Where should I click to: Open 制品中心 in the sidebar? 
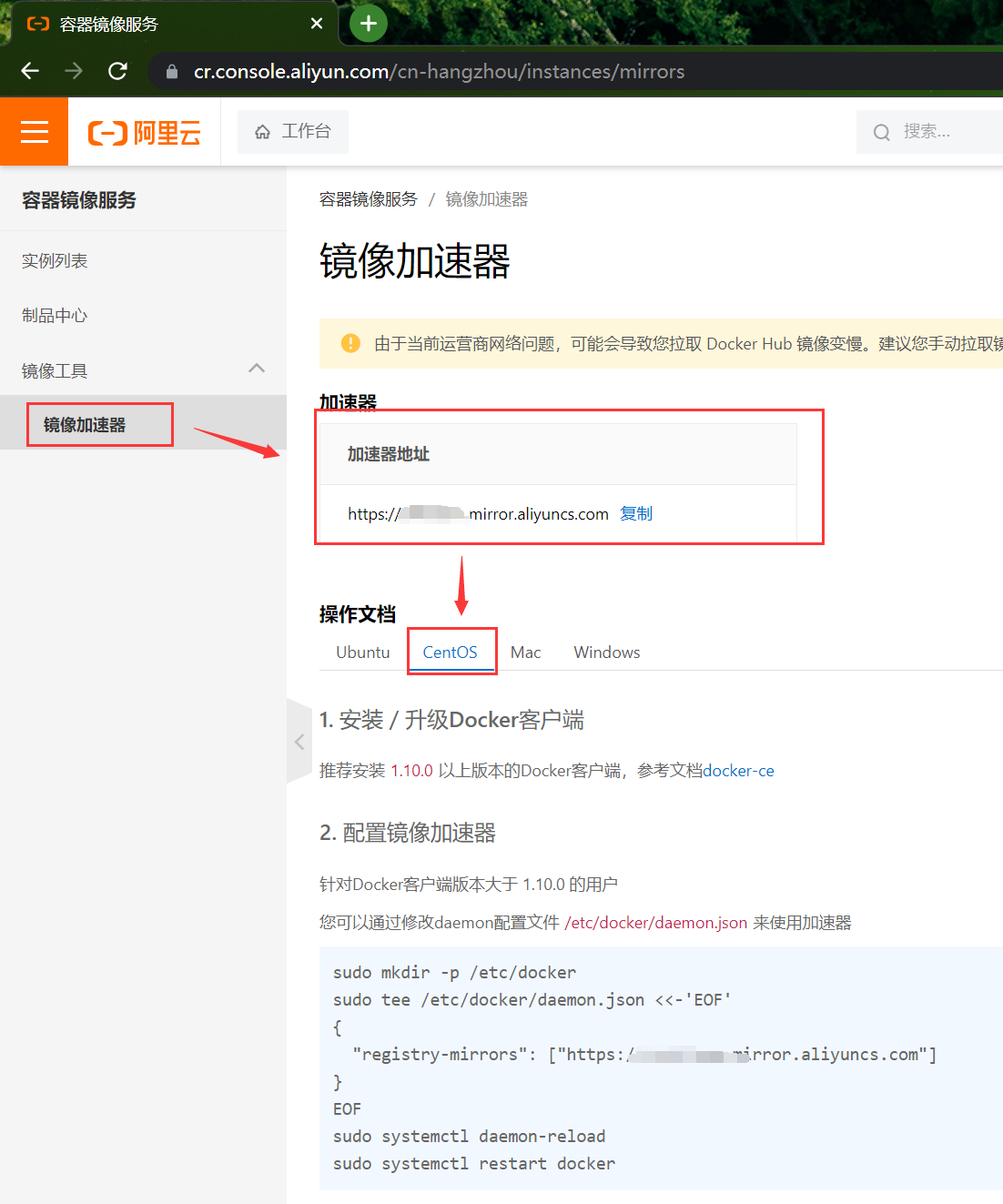pos(55,316)
